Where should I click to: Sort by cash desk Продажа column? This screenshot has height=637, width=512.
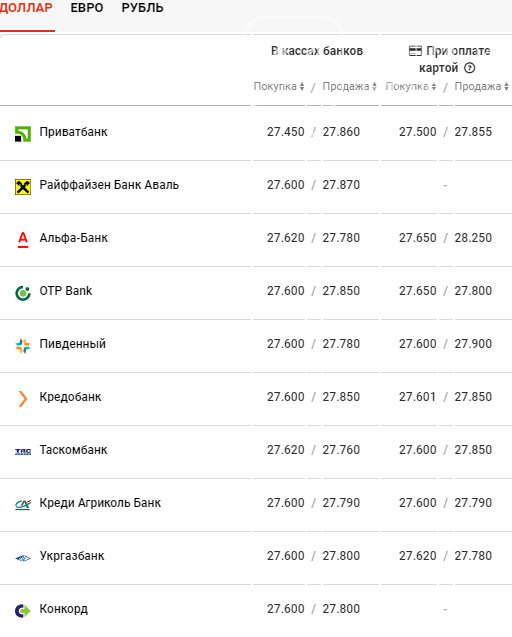click(349, 86)
